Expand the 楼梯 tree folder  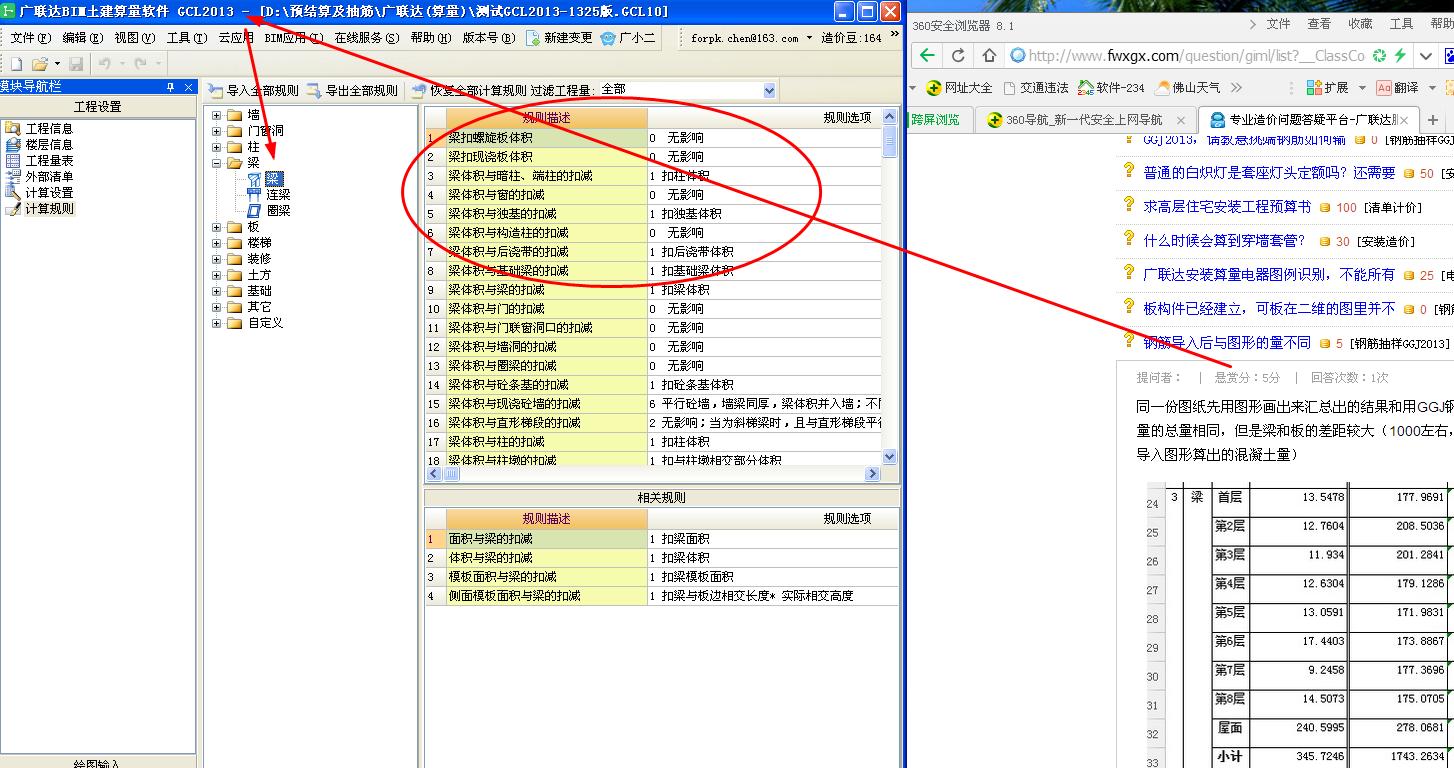216,243
